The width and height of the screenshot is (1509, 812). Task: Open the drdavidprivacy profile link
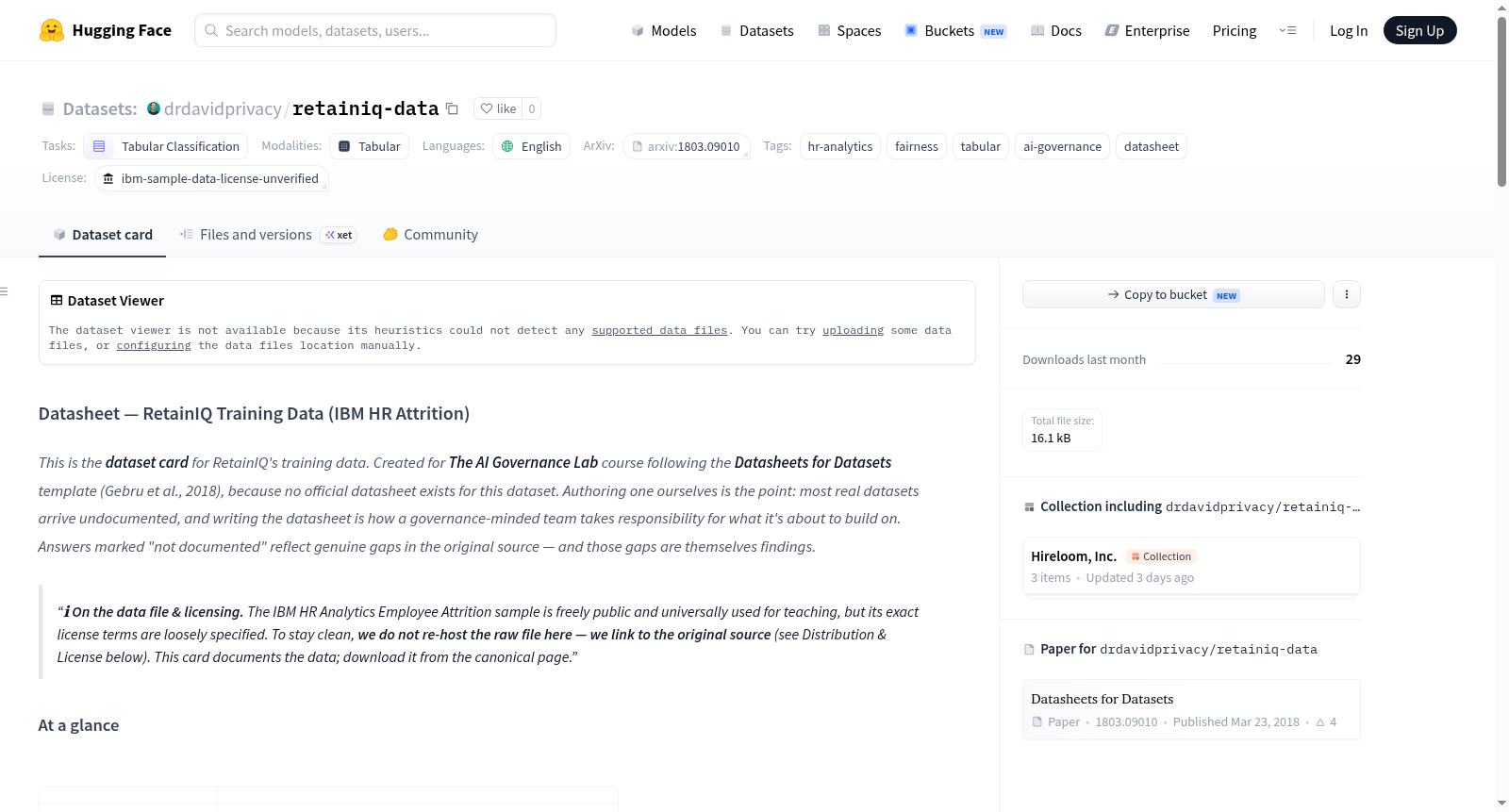click(223, 108)
